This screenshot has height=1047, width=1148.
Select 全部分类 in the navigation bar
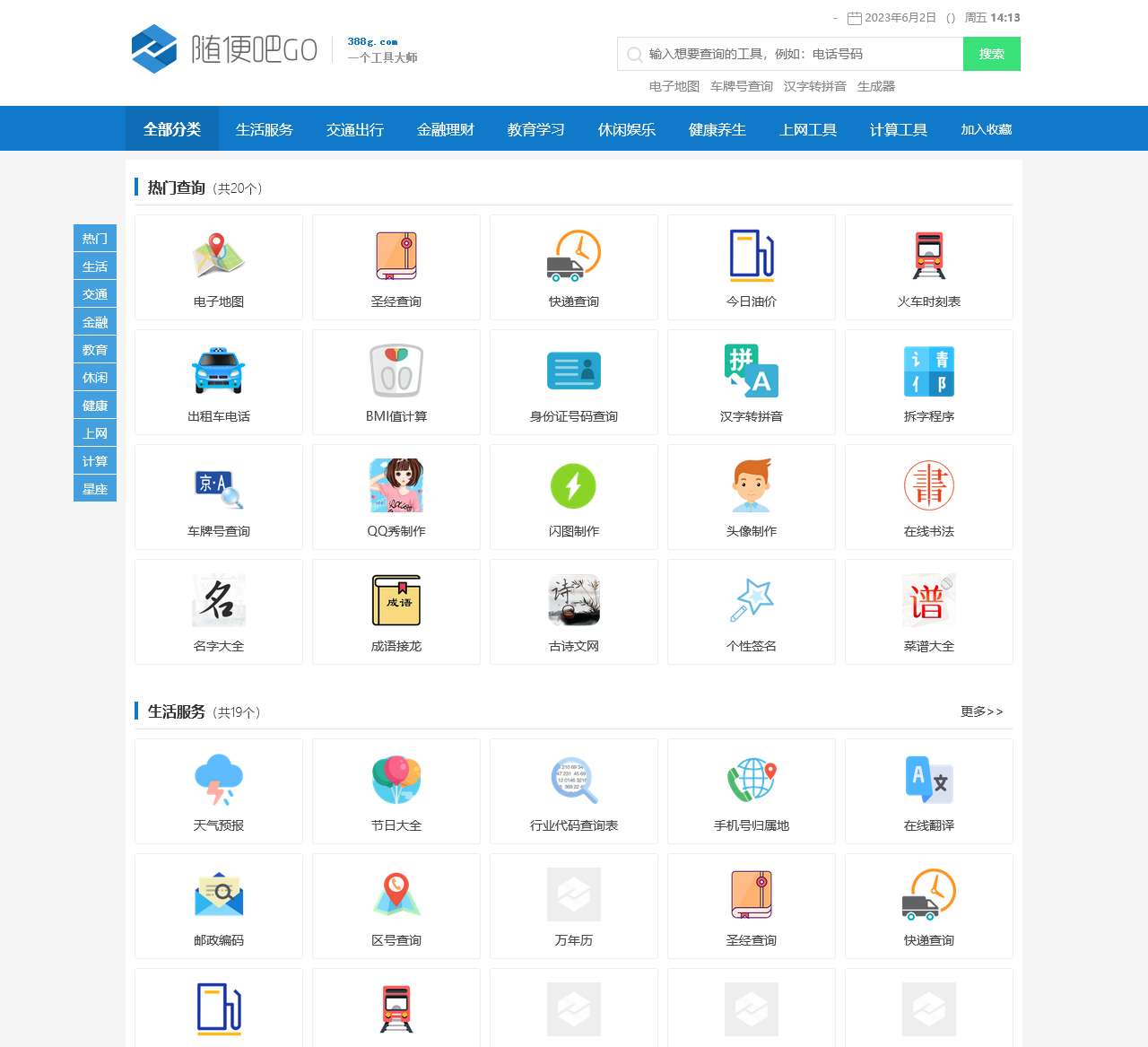(172, 129)
